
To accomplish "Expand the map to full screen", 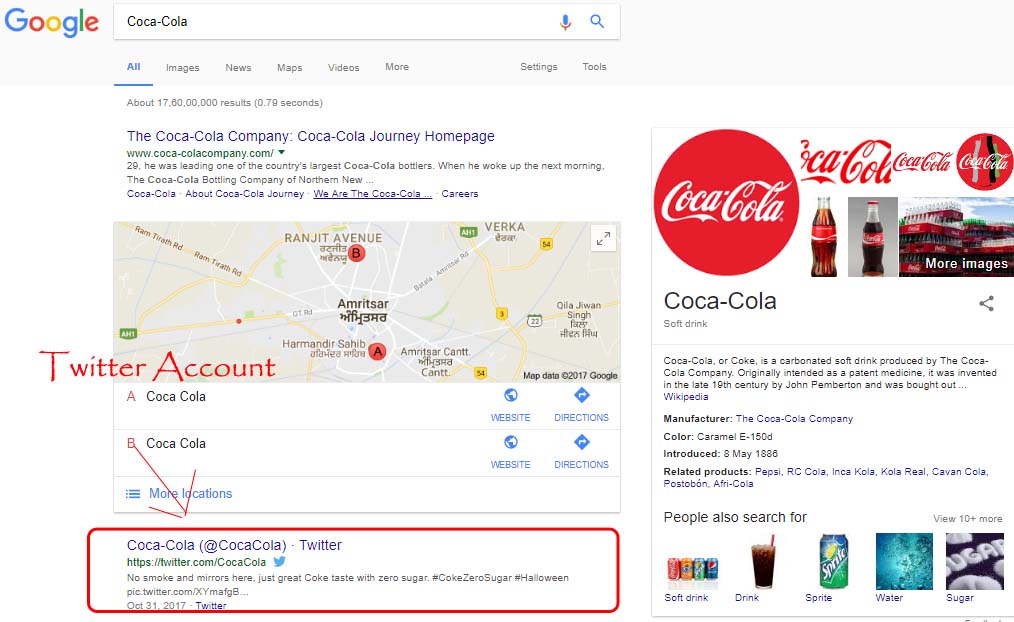I will [x=603, y=239].
